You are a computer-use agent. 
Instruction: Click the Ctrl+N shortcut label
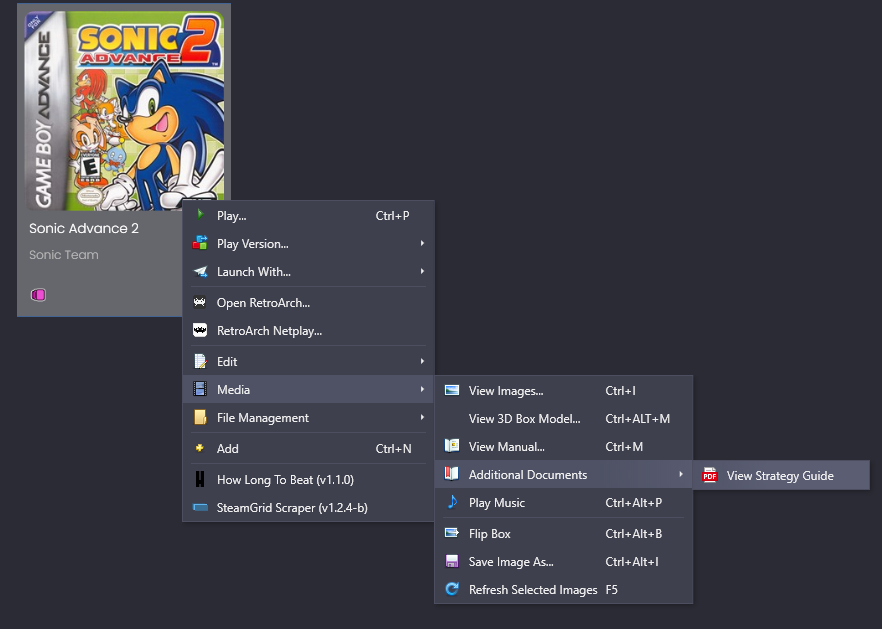393,448
